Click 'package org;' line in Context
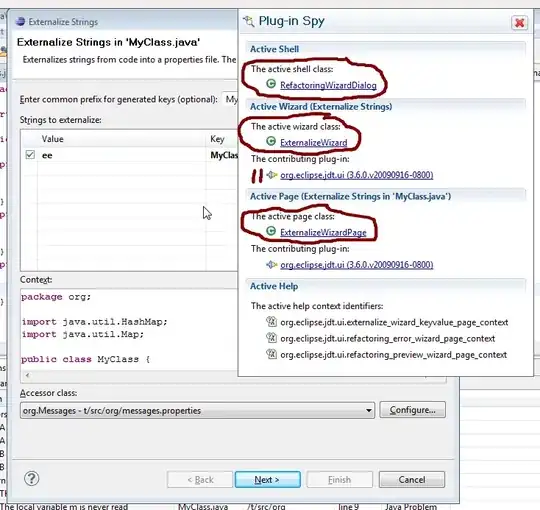Viewport: 540px width, 510px height. coord(56,297)
